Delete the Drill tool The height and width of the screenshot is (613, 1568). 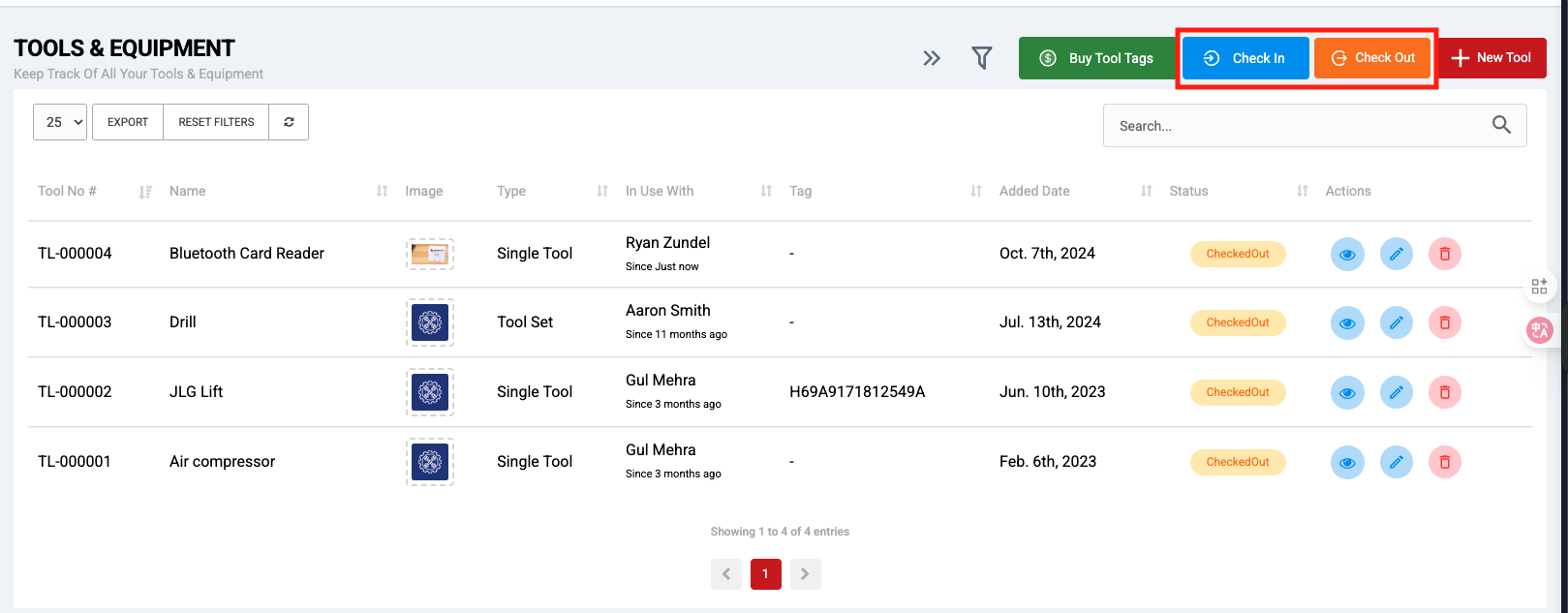click(1444, 322)
